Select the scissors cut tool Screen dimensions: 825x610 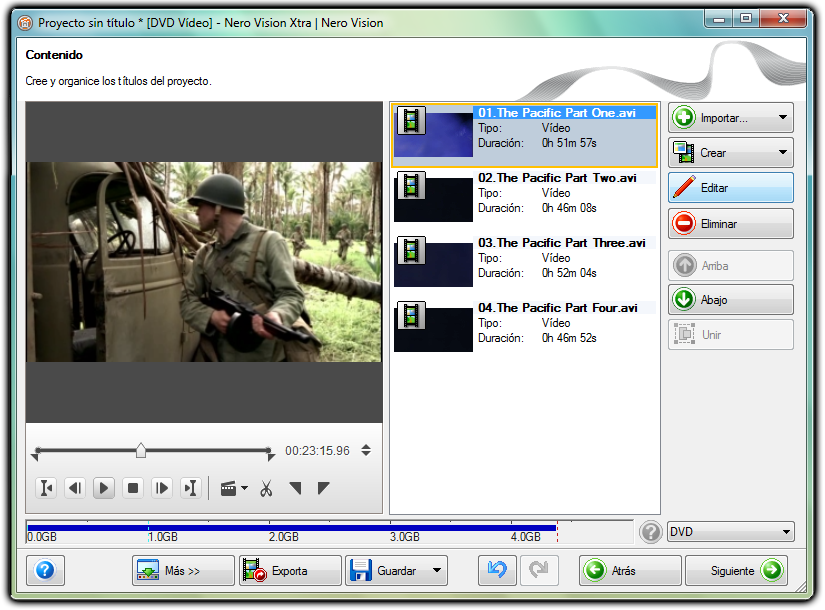[266, 489]
